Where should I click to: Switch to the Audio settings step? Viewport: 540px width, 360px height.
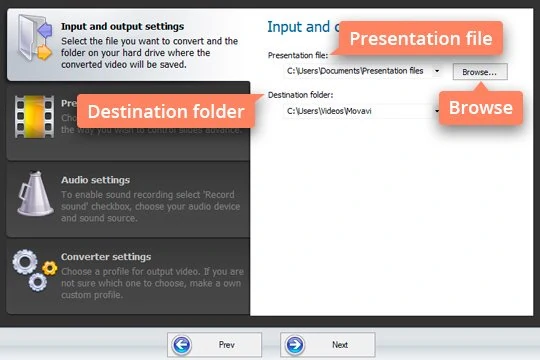[x=128, y=199]
